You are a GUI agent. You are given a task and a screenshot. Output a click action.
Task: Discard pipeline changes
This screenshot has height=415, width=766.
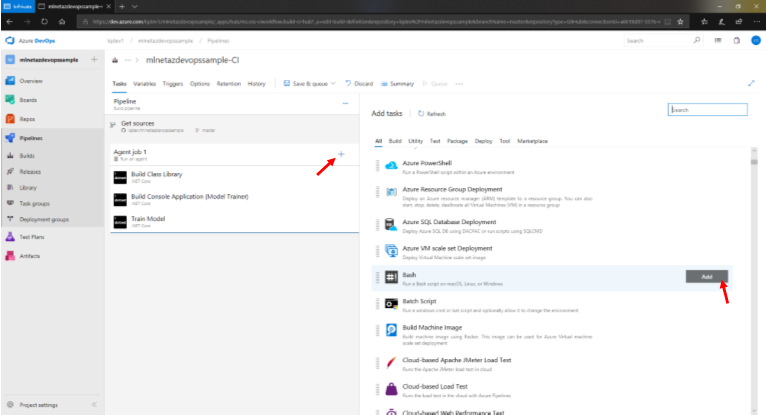(359, 84)
